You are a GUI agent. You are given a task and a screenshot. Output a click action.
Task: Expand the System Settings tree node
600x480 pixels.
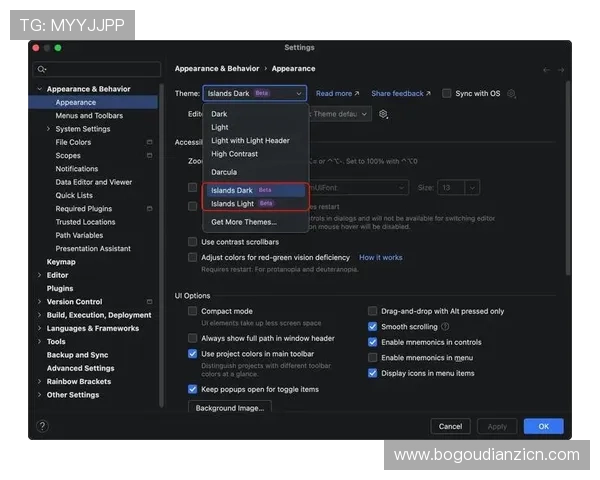coord(48,129)
